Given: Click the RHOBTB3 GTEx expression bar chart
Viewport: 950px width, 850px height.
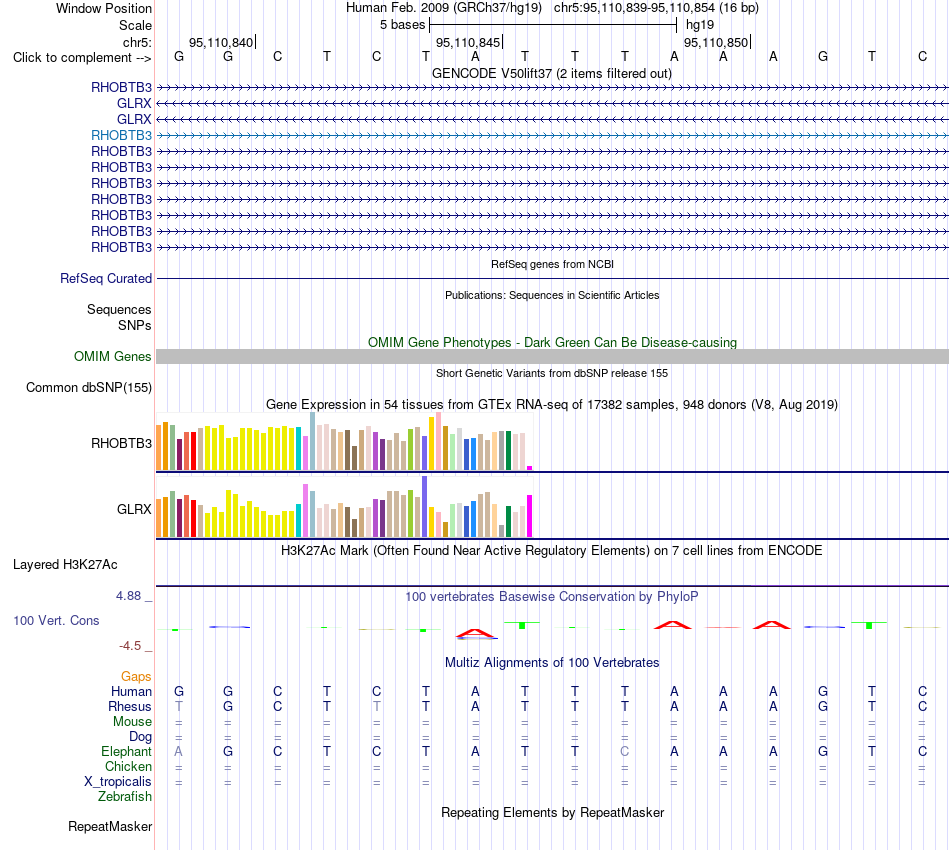Looking at the screenshot, I should pyautogui.click(x=344, y=442).
